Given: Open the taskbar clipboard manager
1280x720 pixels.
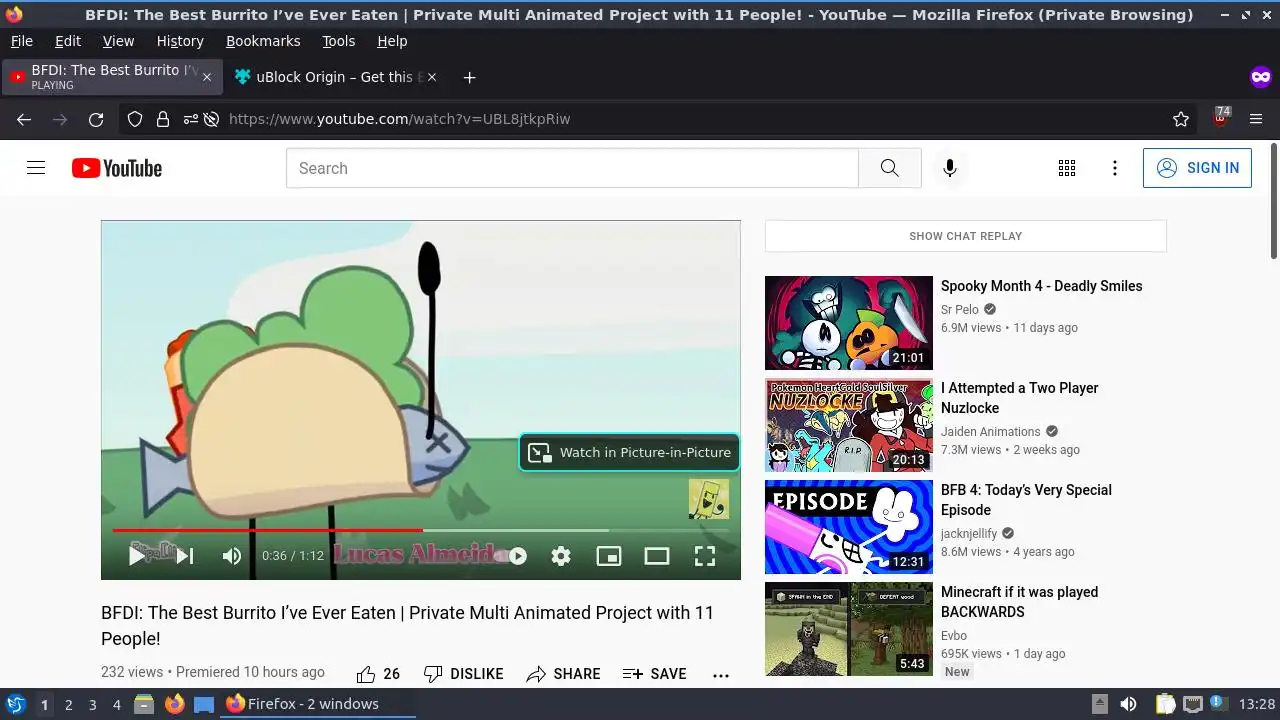Looking at the screenshot, I should pyautogui.click(x=1164, y=704).
